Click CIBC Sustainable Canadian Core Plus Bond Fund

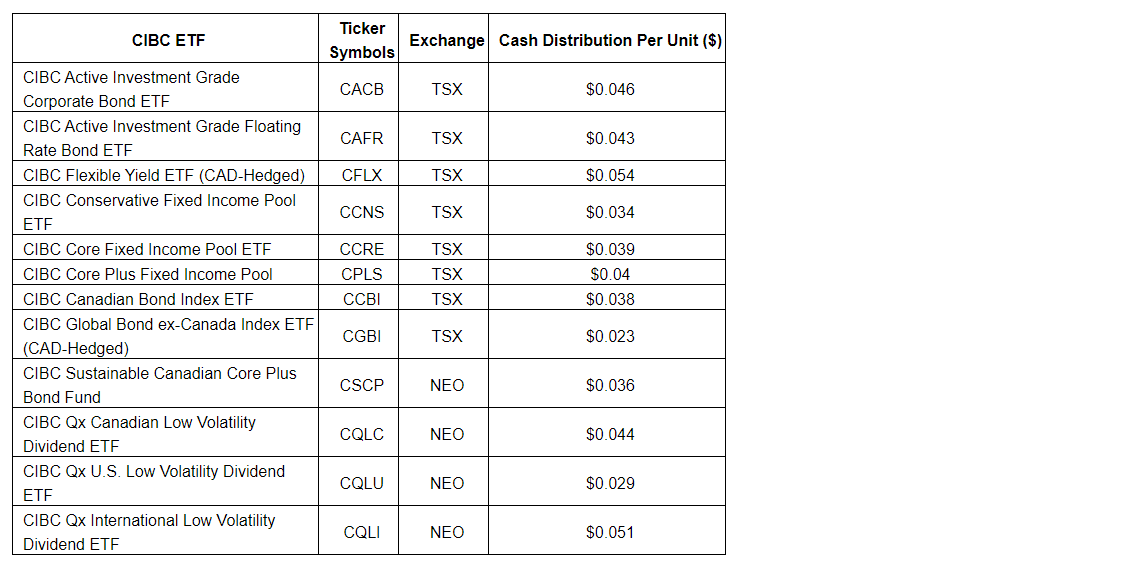[160, 385]
